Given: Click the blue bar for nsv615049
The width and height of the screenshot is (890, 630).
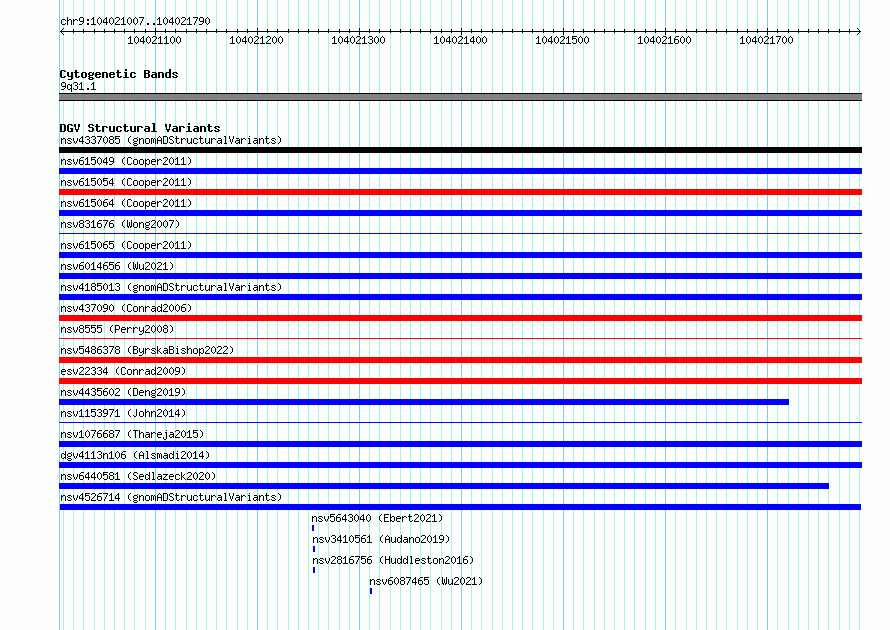Looking at the screenshot, I should pos(460,171).
